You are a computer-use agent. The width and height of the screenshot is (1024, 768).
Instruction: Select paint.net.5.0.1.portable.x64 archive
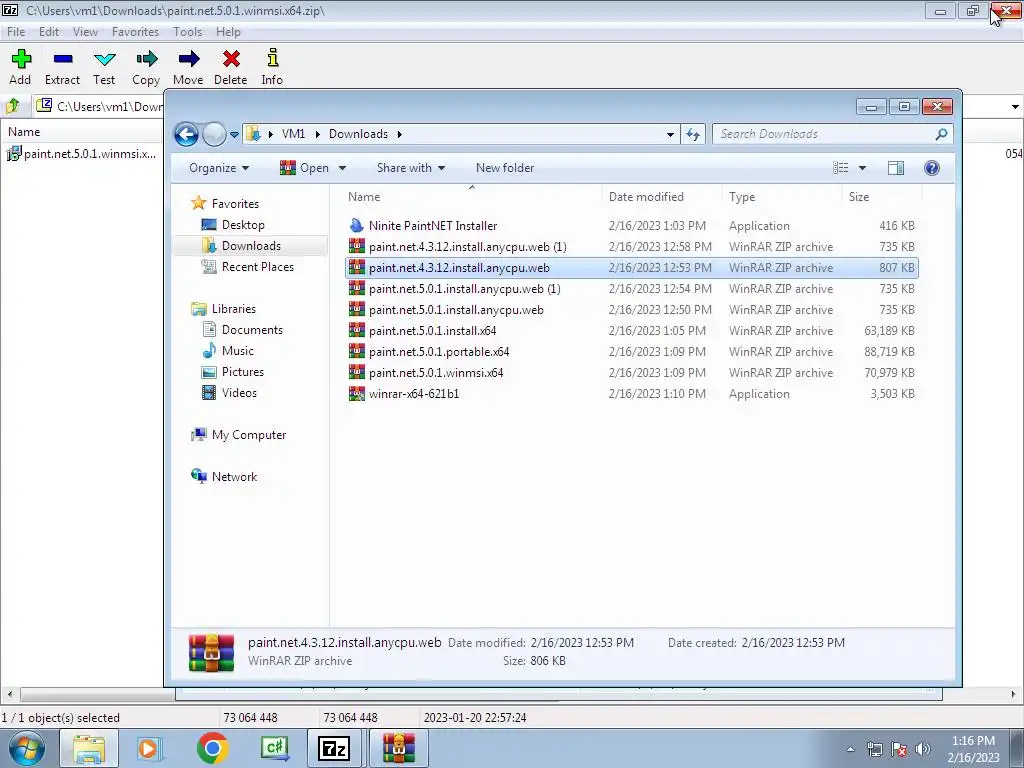[x=631, y=351]
